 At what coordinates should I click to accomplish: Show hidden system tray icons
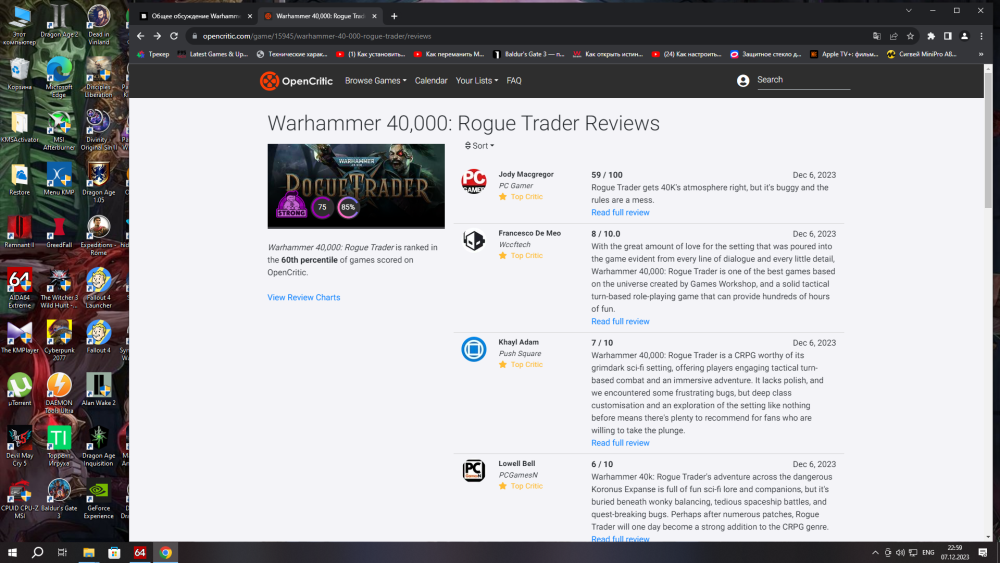(x=875, y=552)
